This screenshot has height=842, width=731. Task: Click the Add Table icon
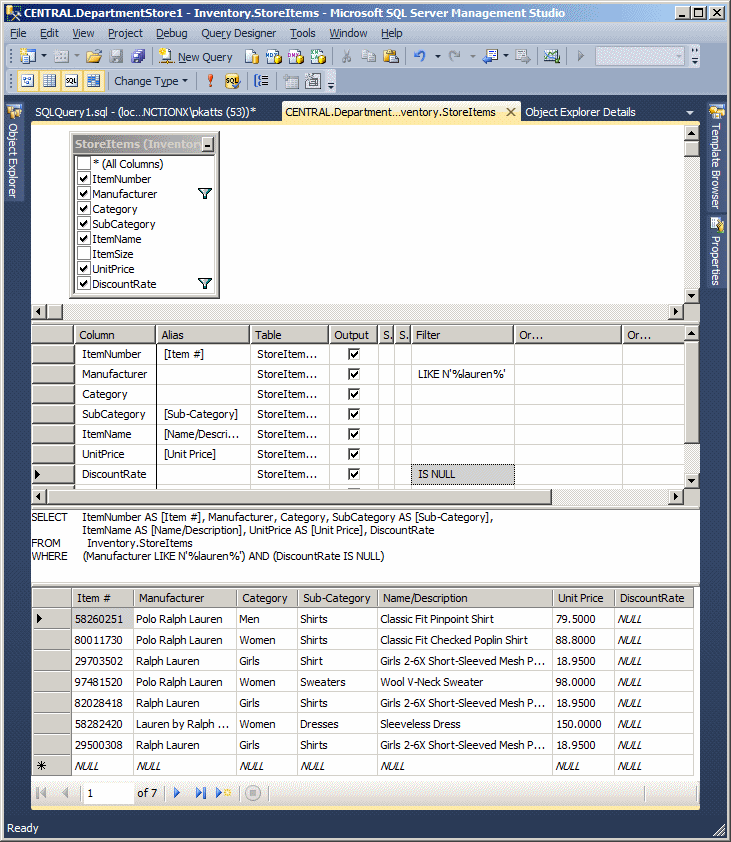coord(291,81)
